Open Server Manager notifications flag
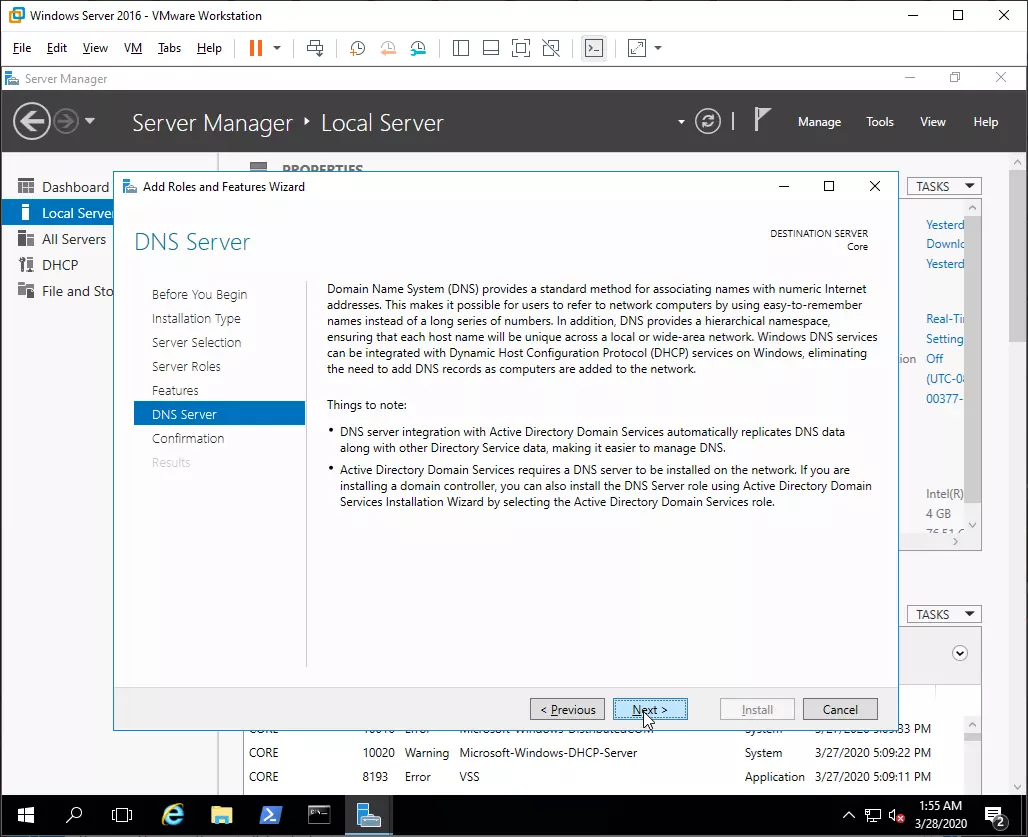The height and width of the screenshot is (837, 1028). click(761, 120)
